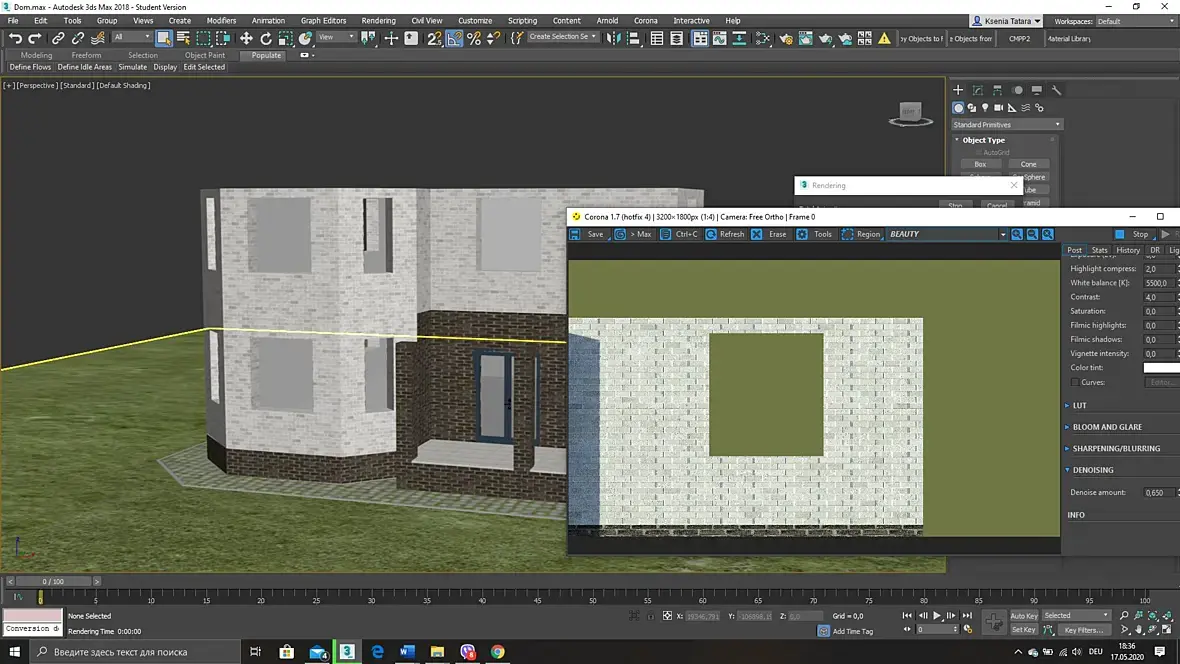Choose the Select and Rotate tool
This screenshot has width=1180, height=664.
click(x=266, y=38)
